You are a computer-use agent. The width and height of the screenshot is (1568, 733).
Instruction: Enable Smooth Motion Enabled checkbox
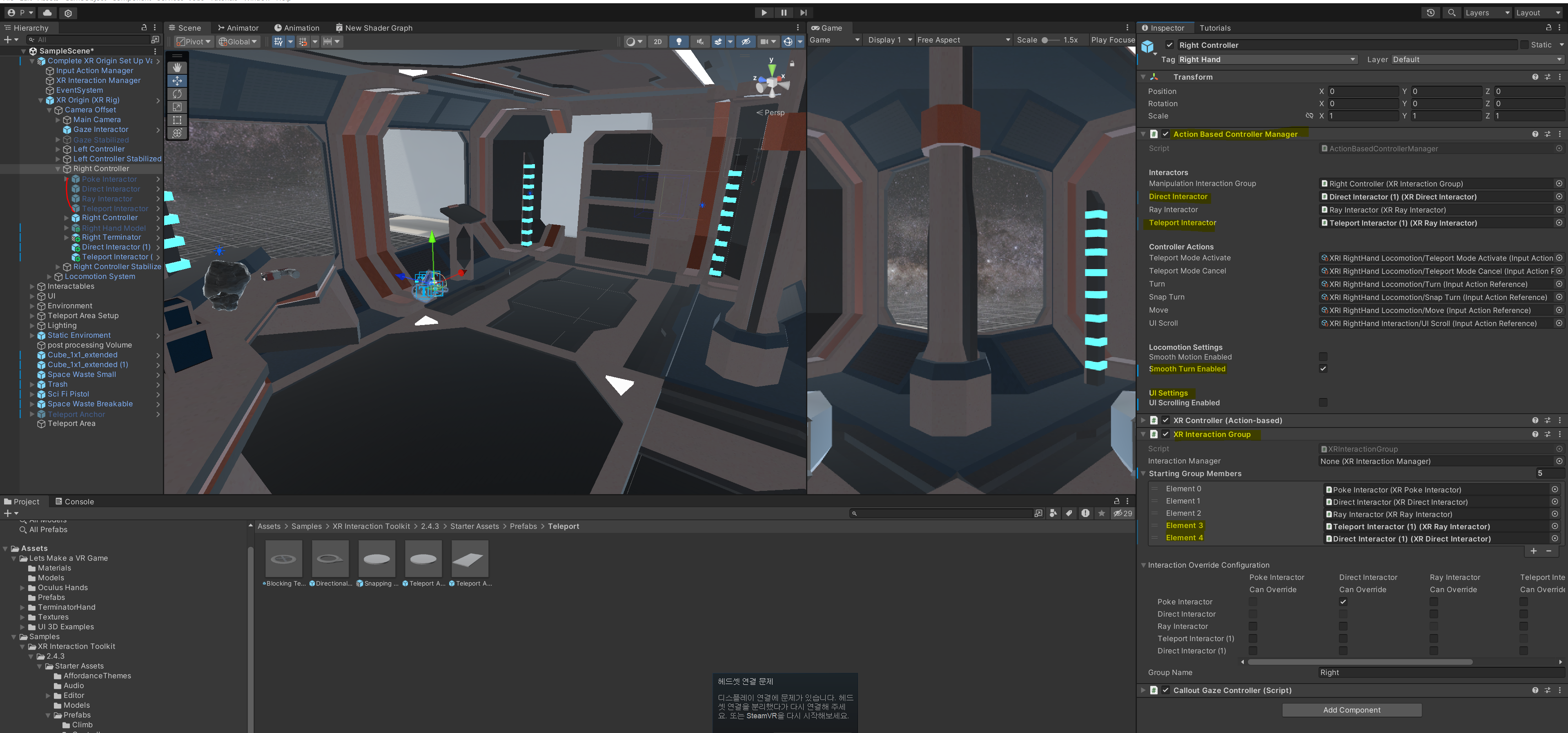1323,357
